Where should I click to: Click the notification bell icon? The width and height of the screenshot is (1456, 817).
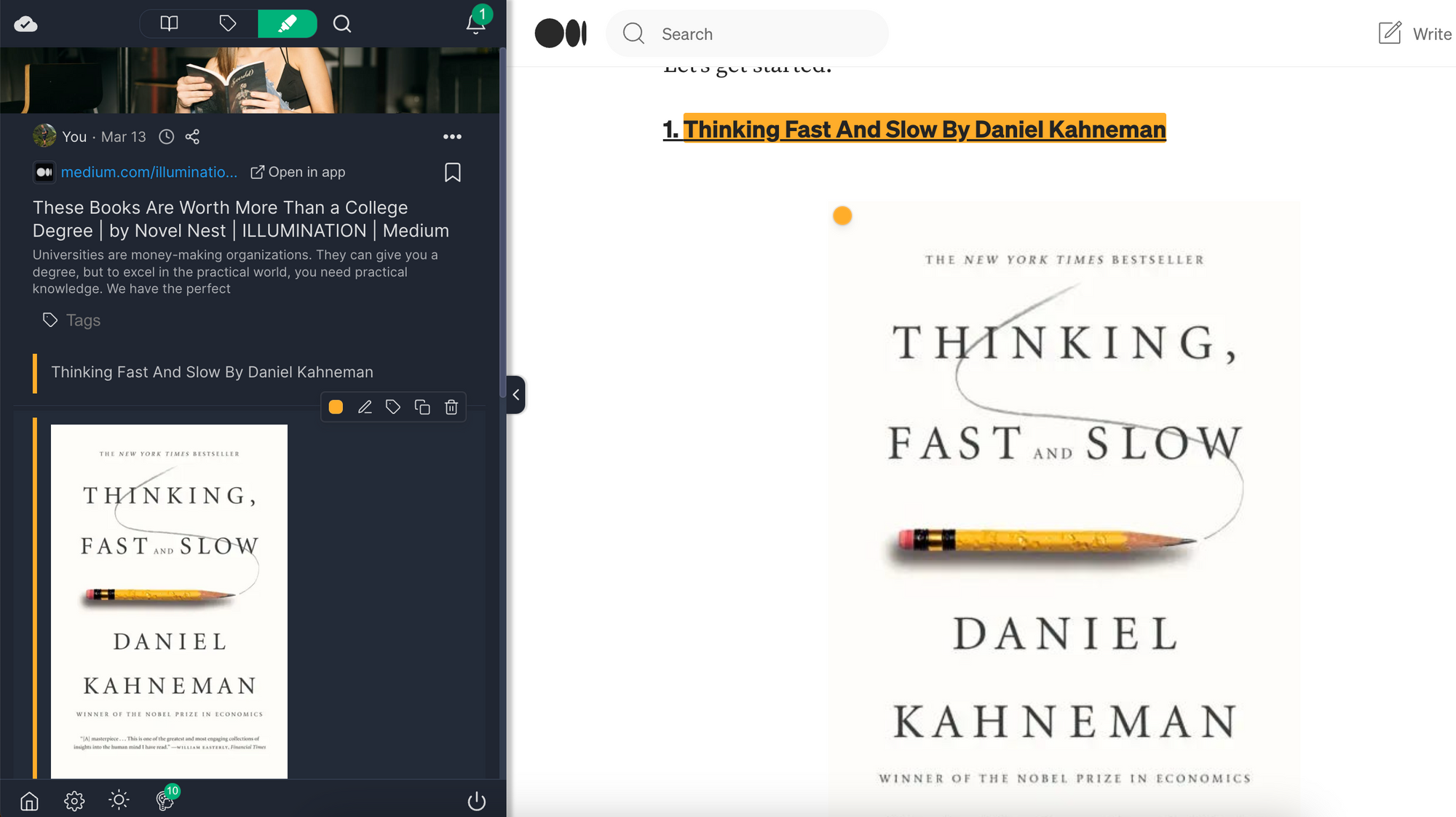[475, 23]
